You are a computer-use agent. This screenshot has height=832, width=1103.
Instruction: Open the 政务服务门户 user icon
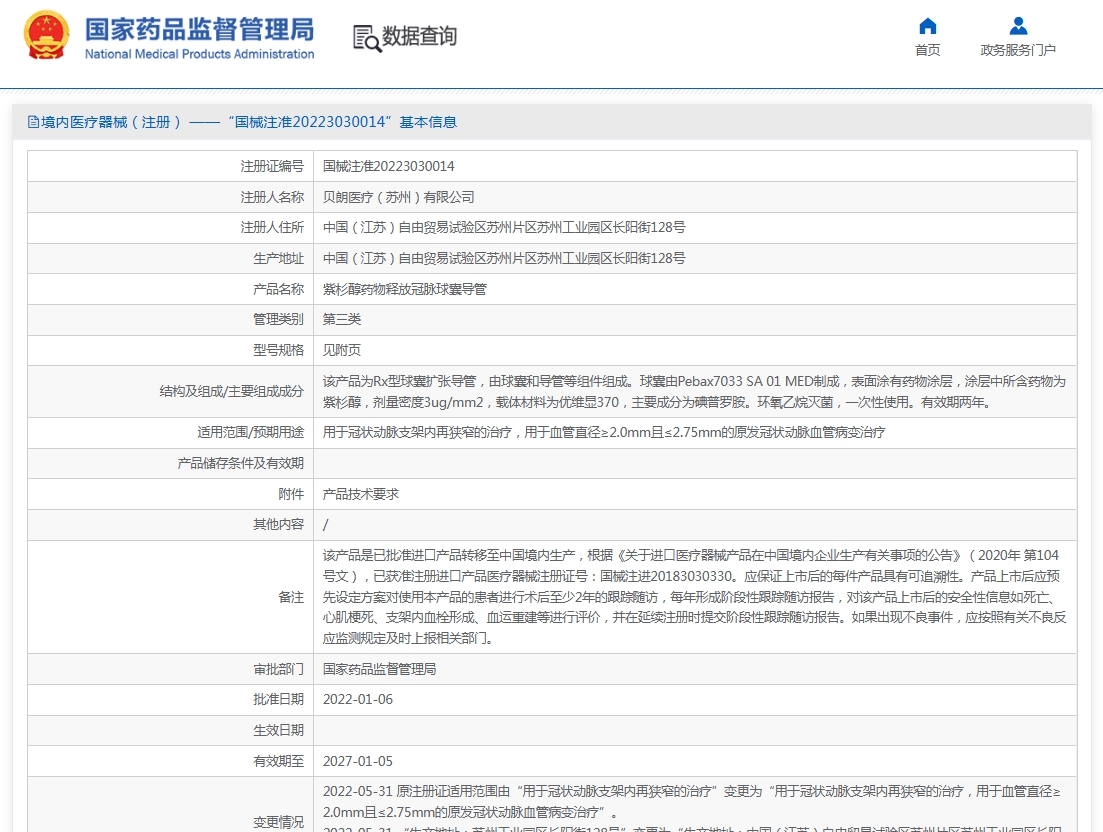click(x=1018, y=26)
